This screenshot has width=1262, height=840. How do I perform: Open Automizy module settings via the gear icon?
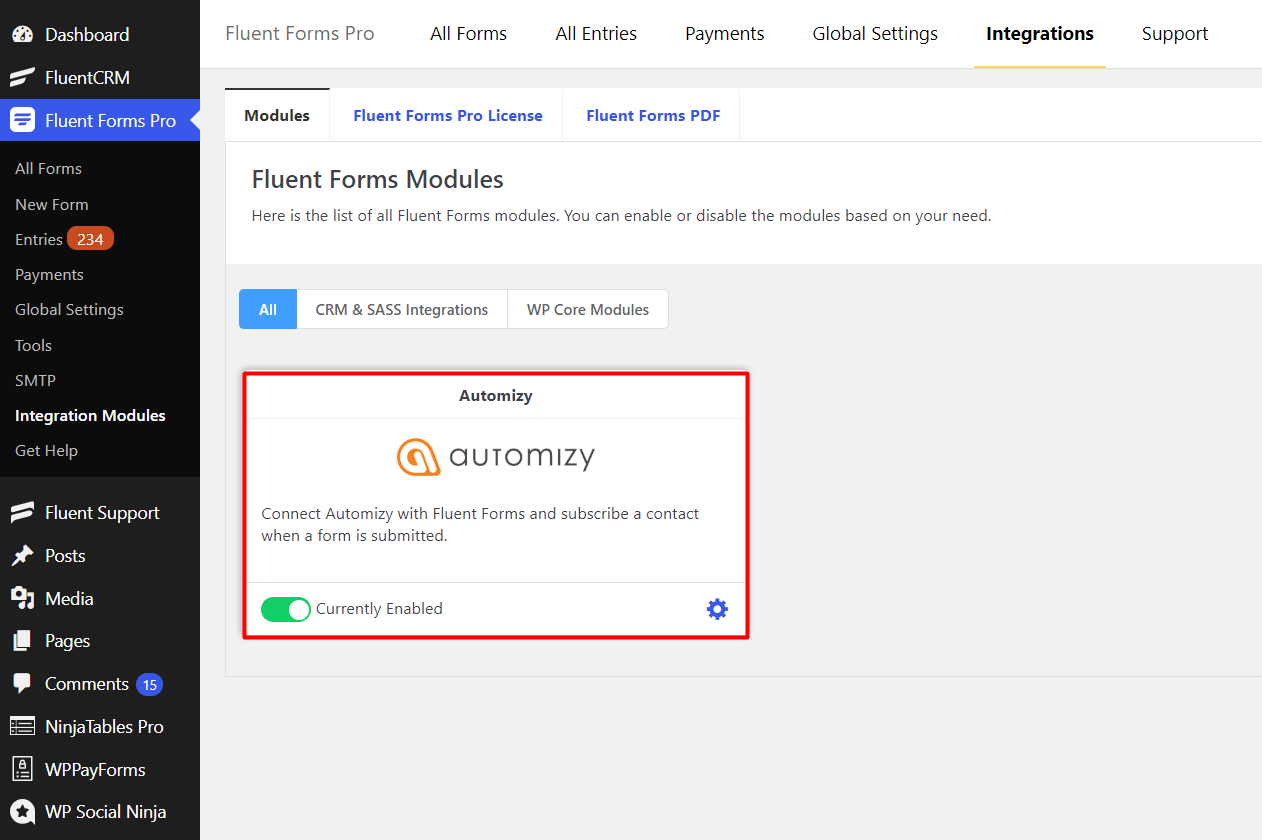(x=717, y=608)
